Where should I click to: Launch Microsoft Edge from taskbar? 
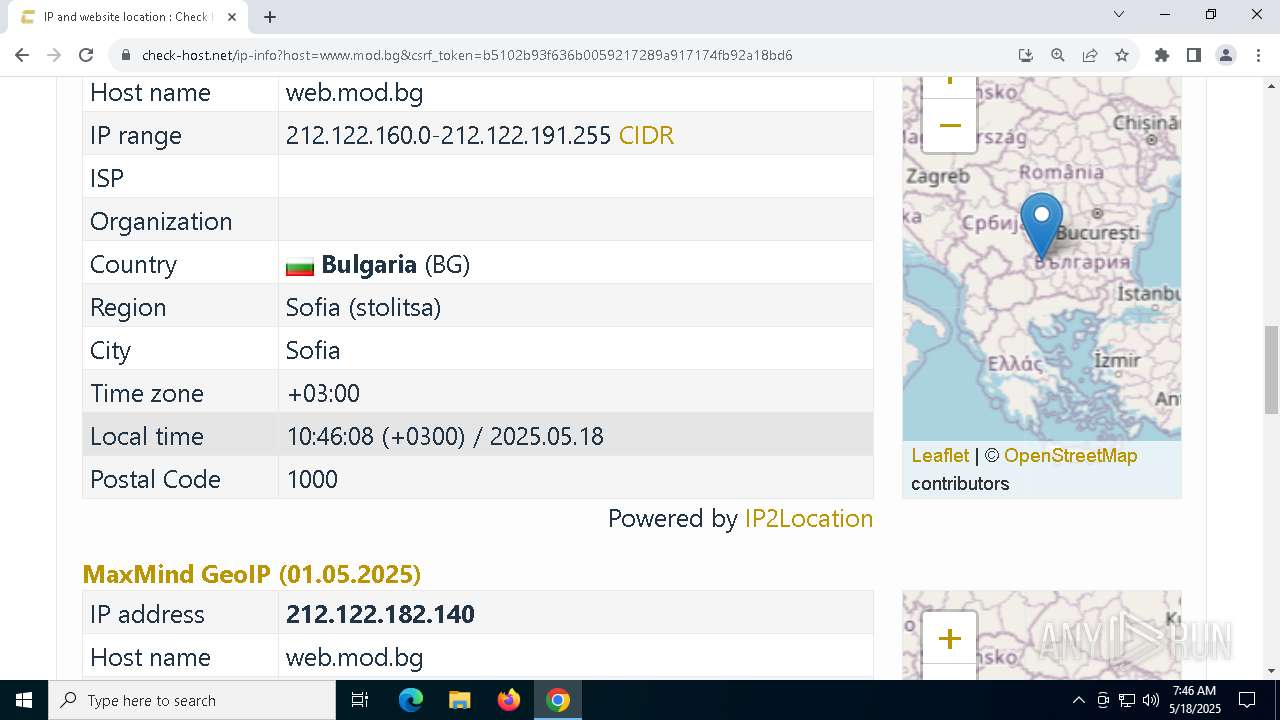coord(411,700)
